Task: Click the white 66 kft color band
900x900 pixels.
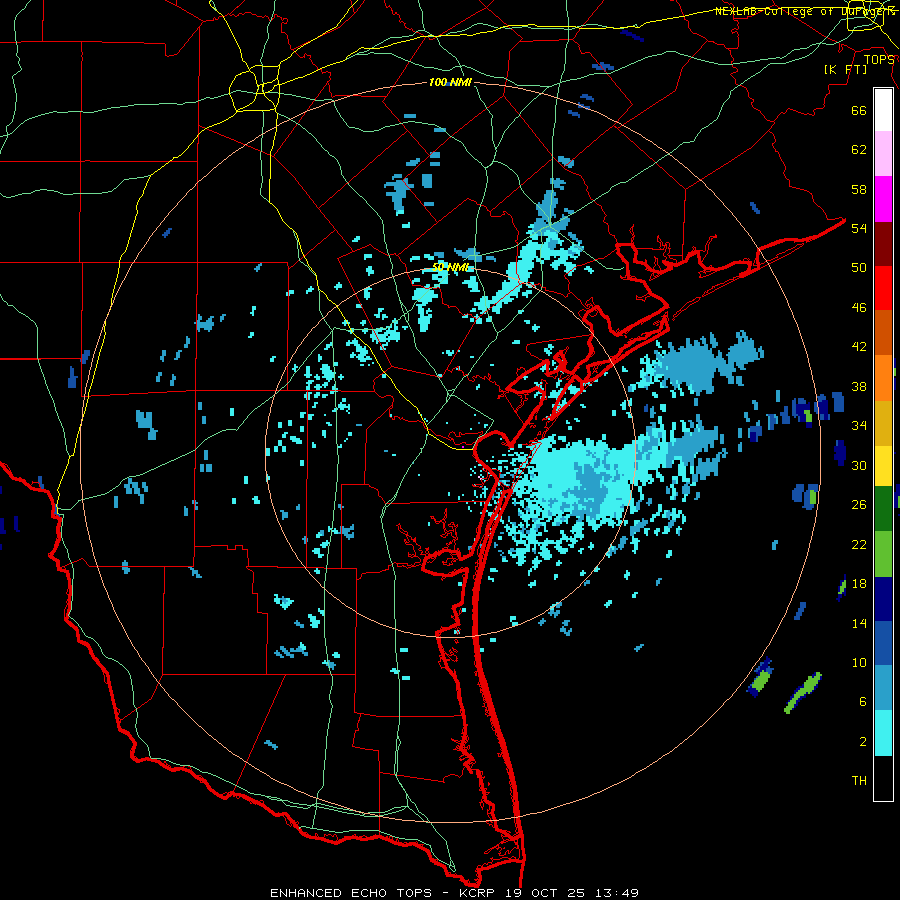Action: click(x=883, y=110)
